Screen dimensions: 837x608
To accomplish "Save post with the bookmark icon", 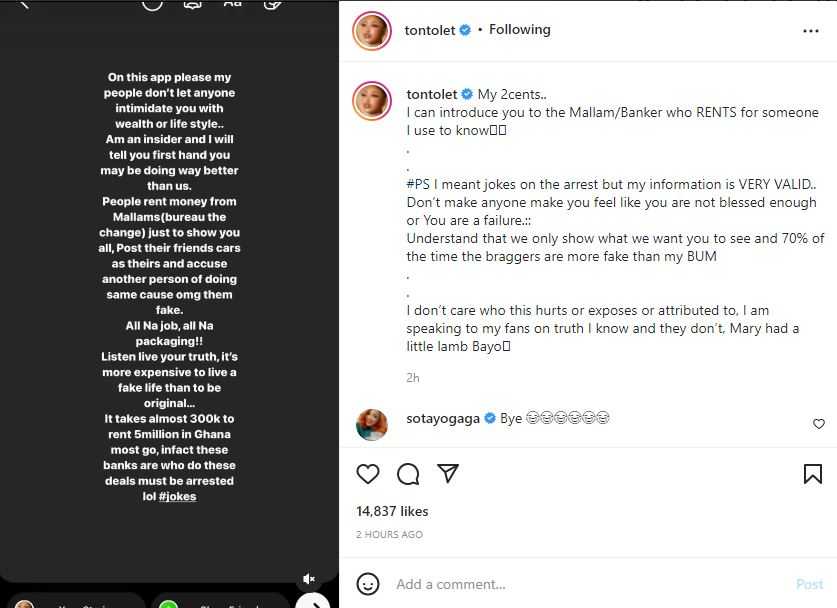I will coord(812,473).
